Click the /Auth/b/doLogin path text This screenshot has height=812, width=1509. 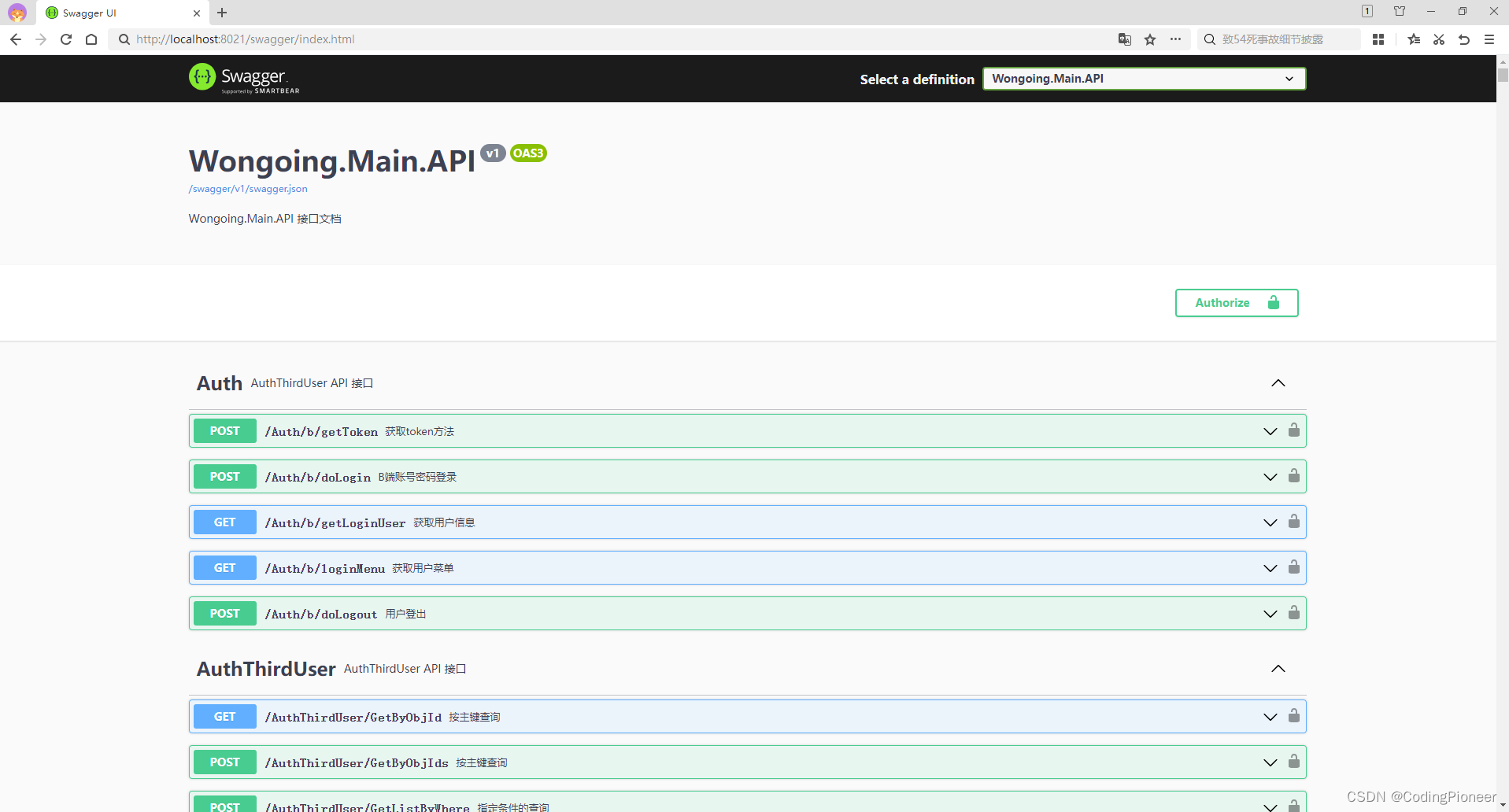[318, 478]
